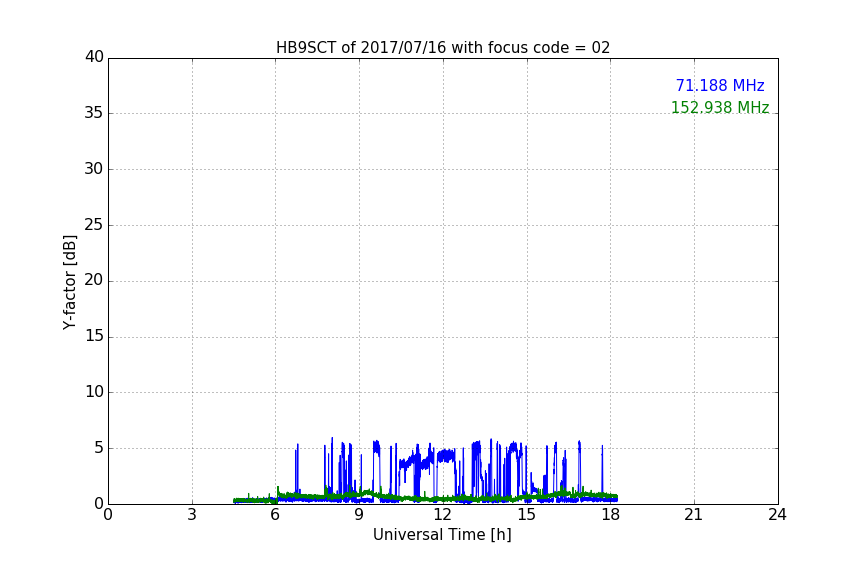Click the x-axis tick label 3
Image resolution: width=864 pixels, height=576 pixels.
(192, 515)
